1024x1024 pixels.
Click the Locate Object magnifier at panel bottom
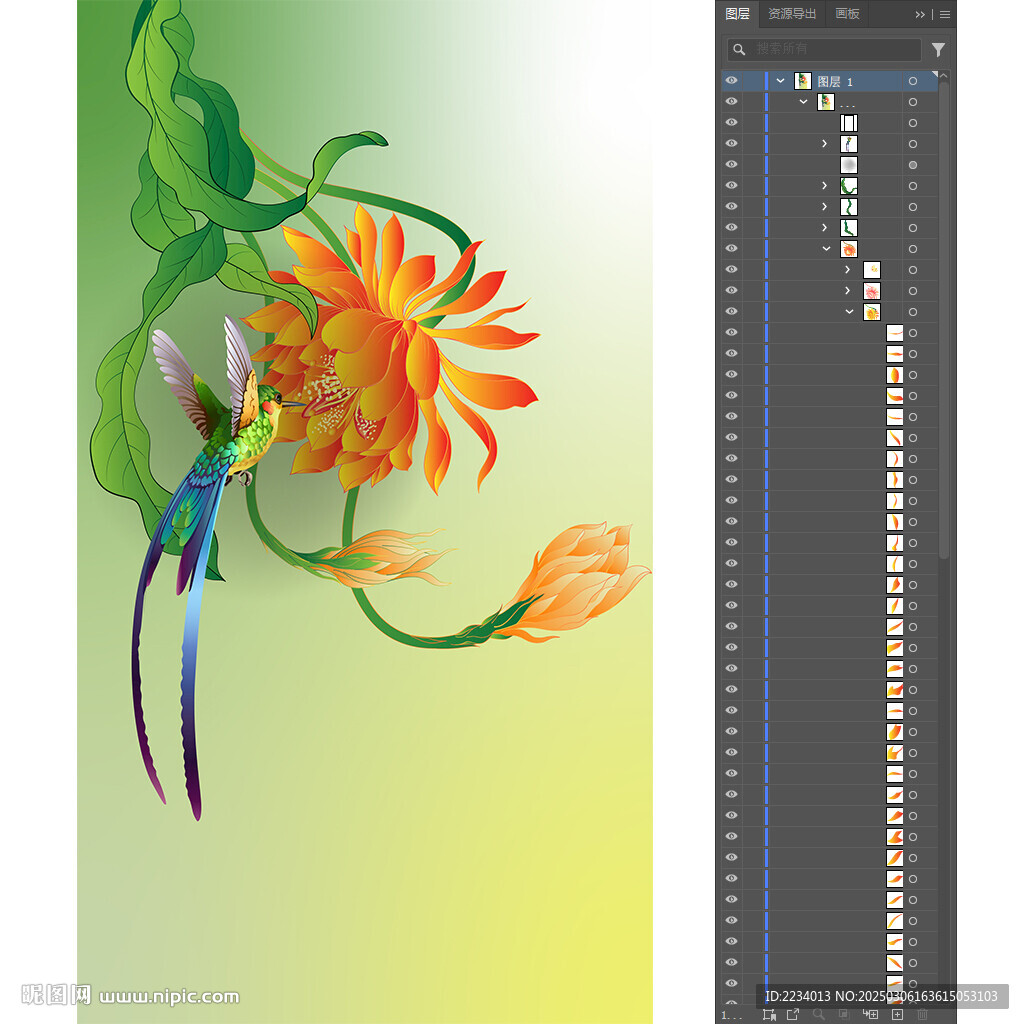[818, 1014]
